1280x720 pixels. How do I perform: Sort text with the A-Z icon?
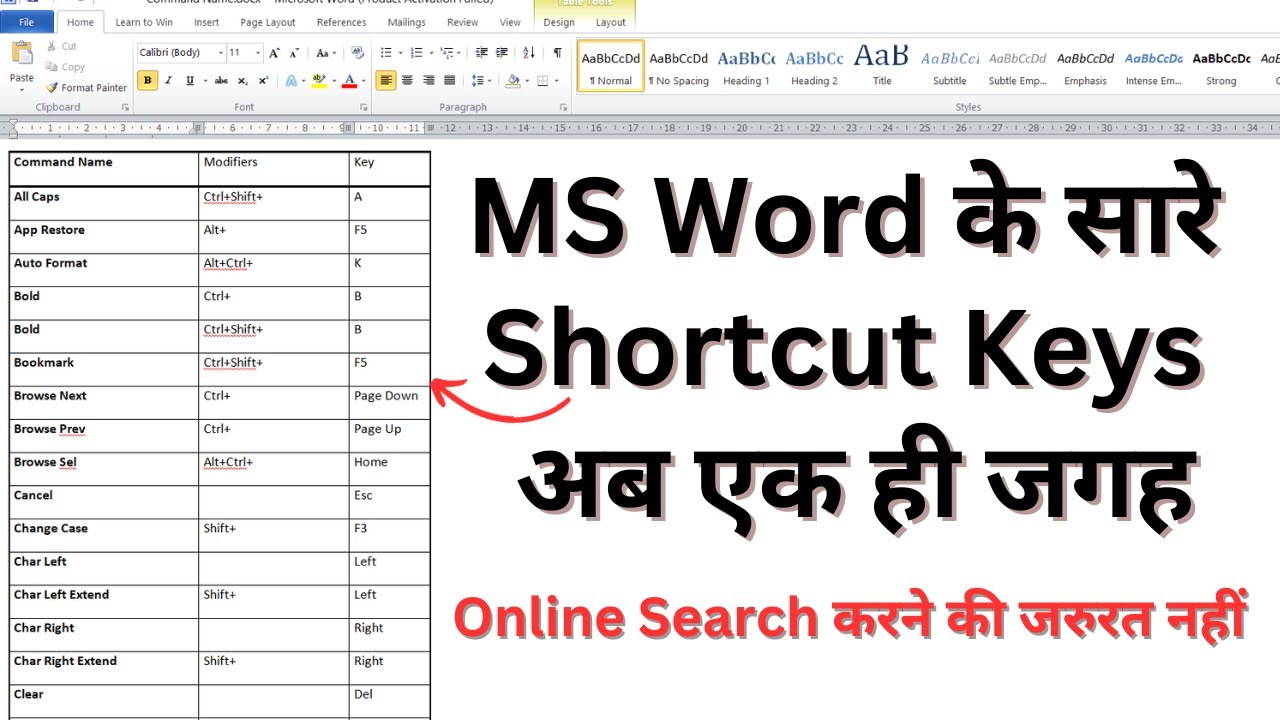point(529,53)
